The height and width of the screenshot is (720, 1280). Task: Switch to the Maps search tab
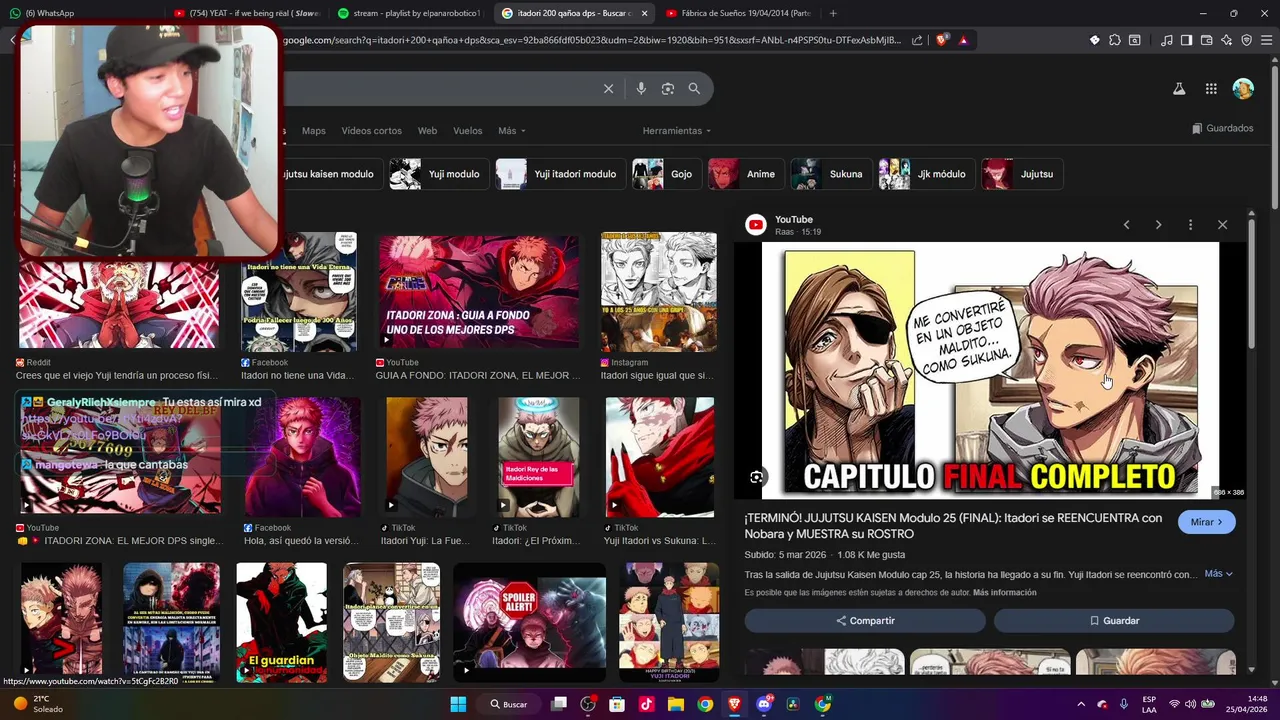tap(314, 131)
